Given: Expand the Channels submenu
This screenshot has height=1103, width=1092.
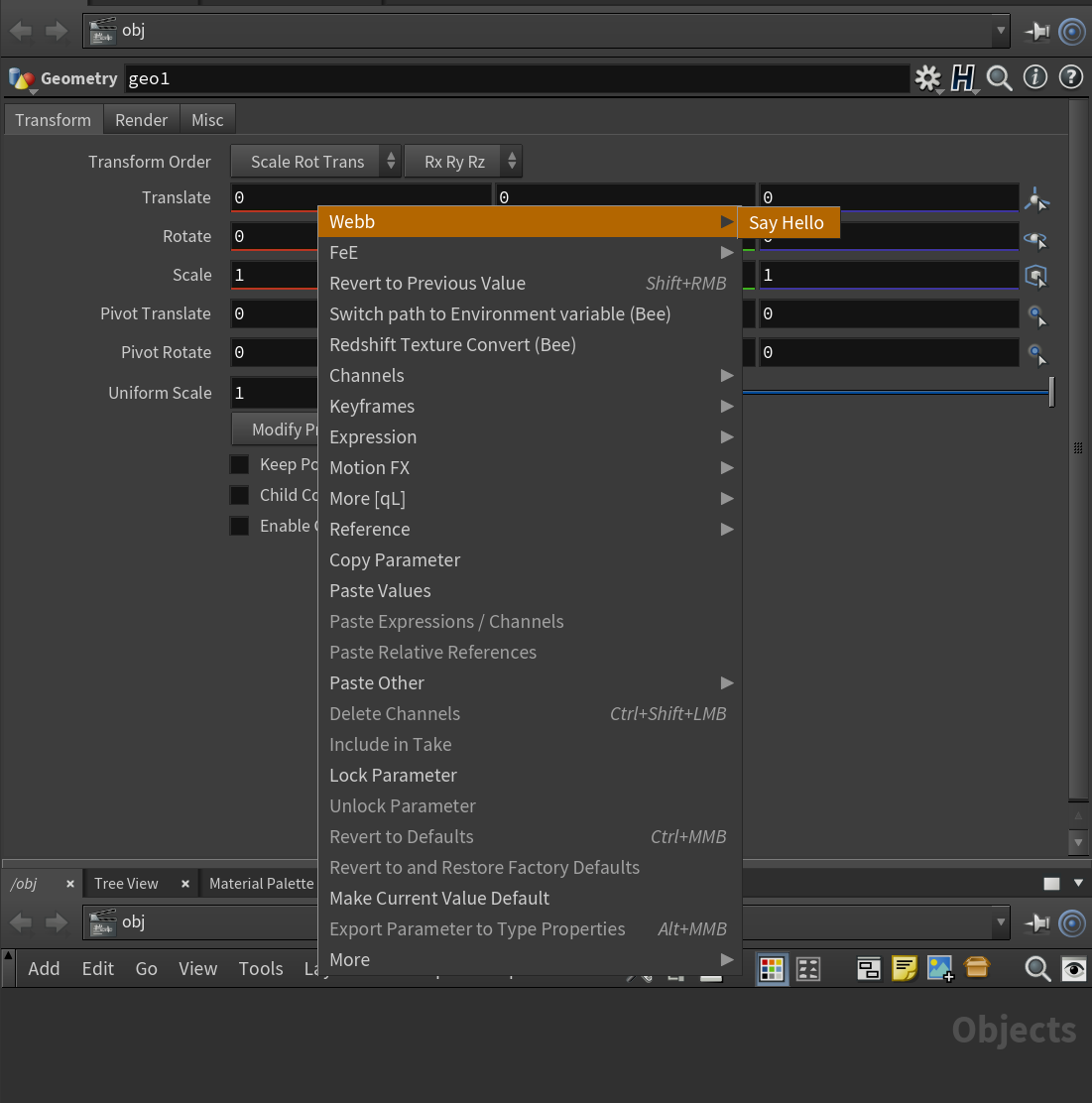Looking at the screenshot, I should (x=531, y=376).
